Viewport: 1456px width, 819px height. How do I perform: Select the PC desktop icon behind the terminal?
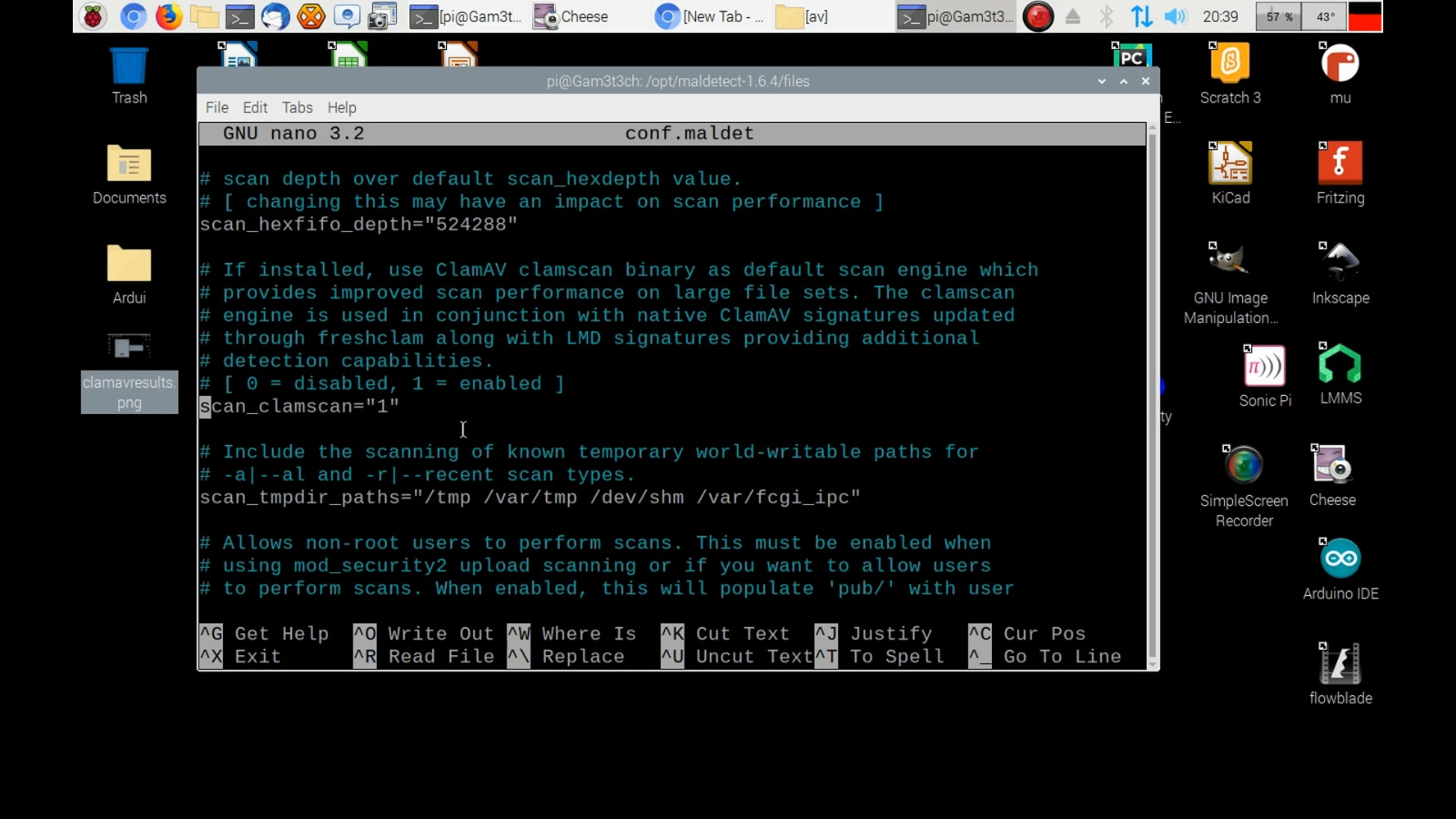pos(1131,55)
